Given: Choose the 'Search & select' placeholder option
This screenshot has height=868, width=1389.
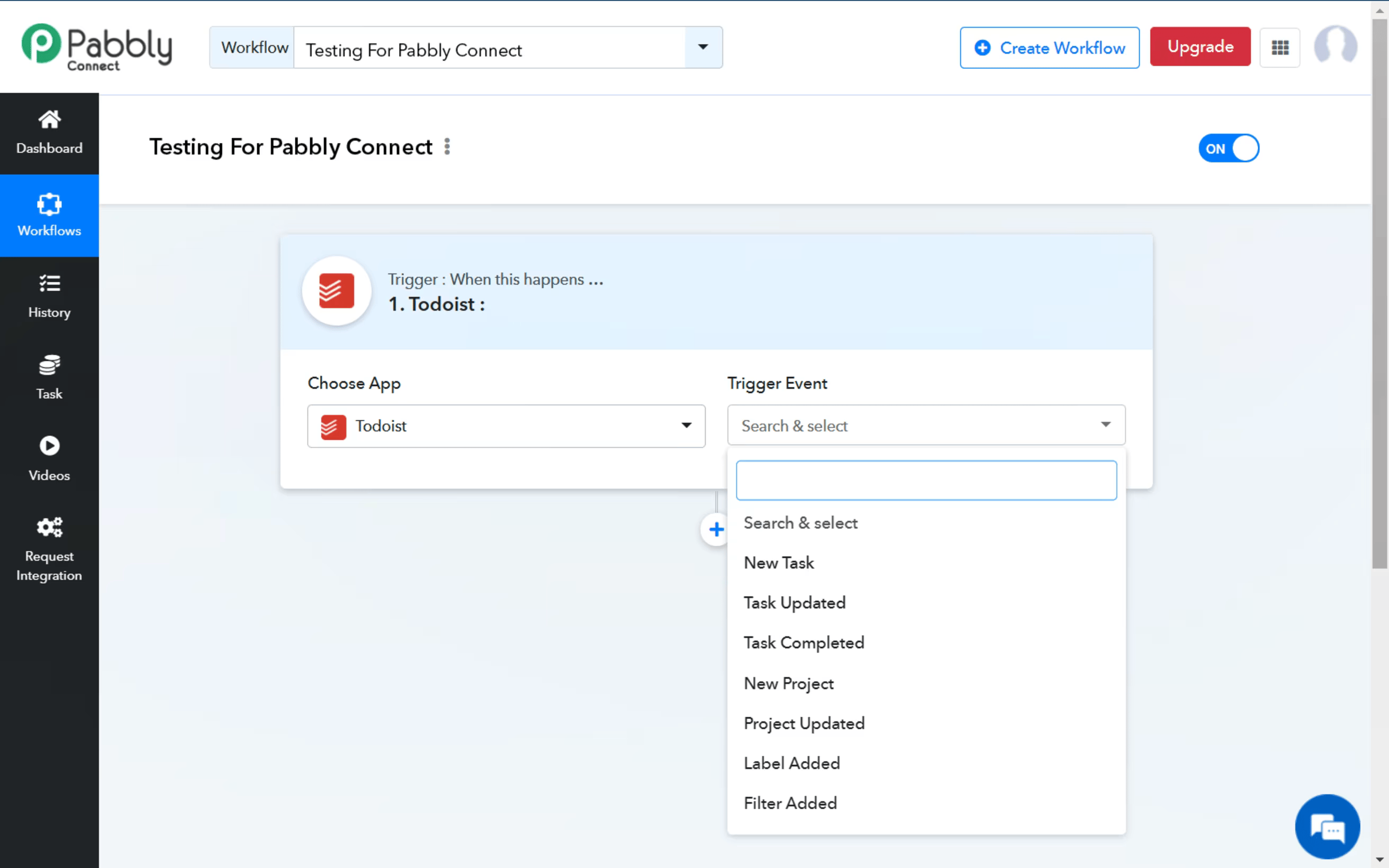Looking at the screenshot, I should tap(926, 523).
